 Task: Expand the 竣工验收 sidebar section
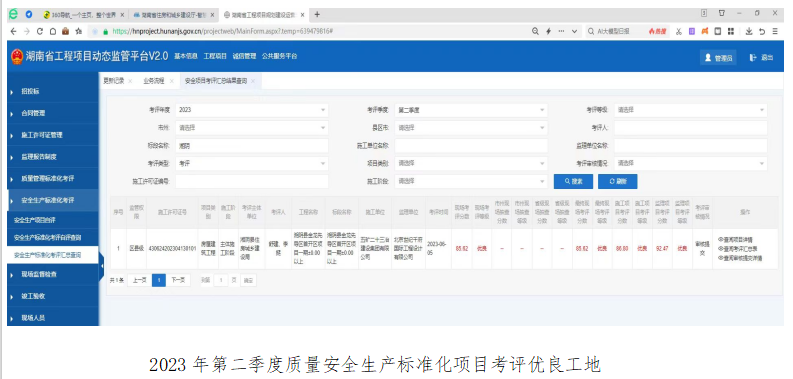53,296
